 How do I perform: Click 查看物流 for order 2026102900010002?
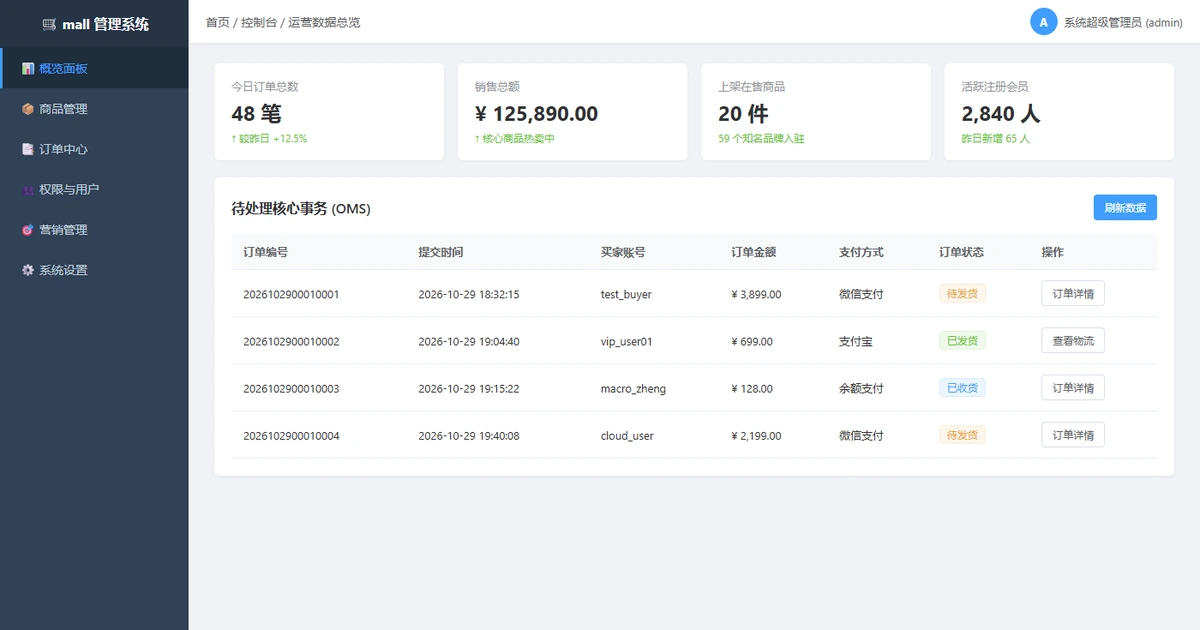pos(1073,341)
